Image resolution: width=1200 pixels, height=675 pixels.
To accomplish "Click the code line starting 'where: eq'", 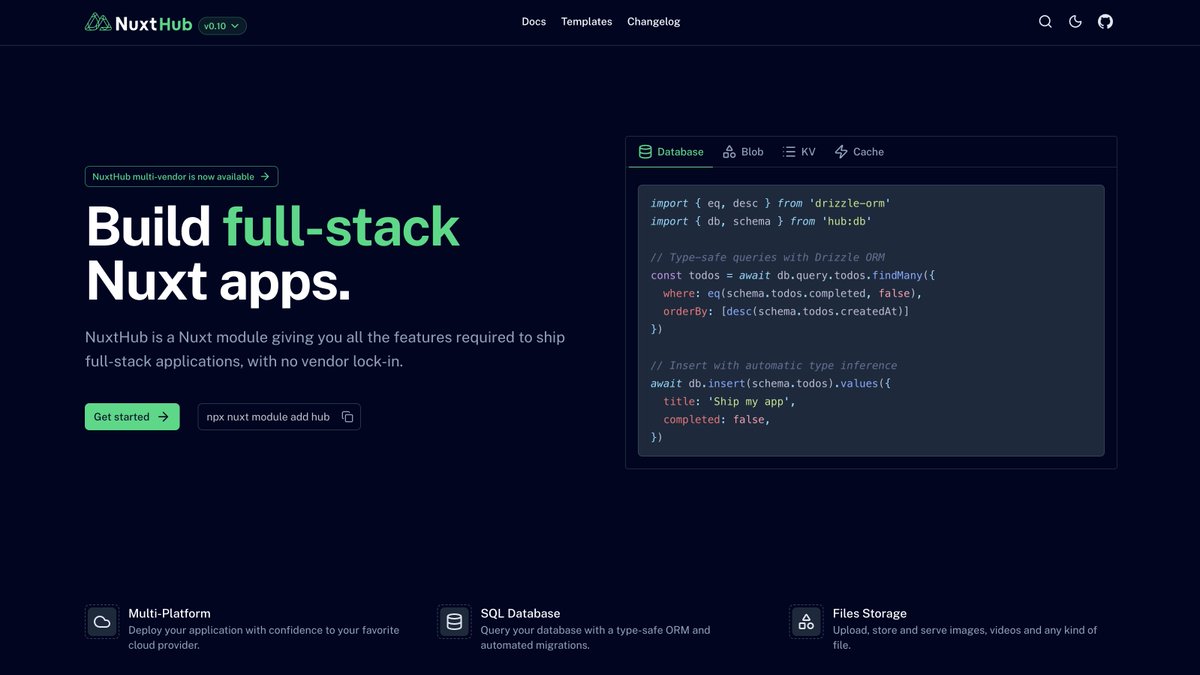I will click(792, 293).
